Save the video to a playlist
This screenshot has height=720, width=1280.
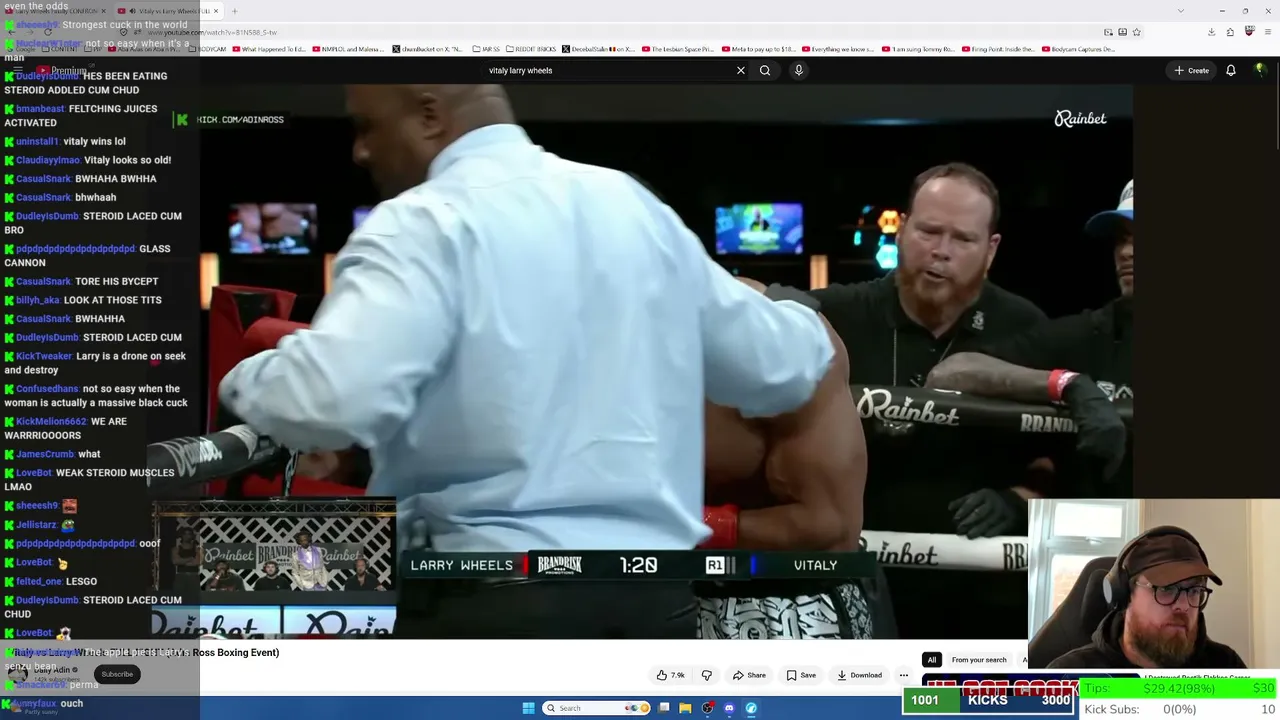click(x=801, y=675)
